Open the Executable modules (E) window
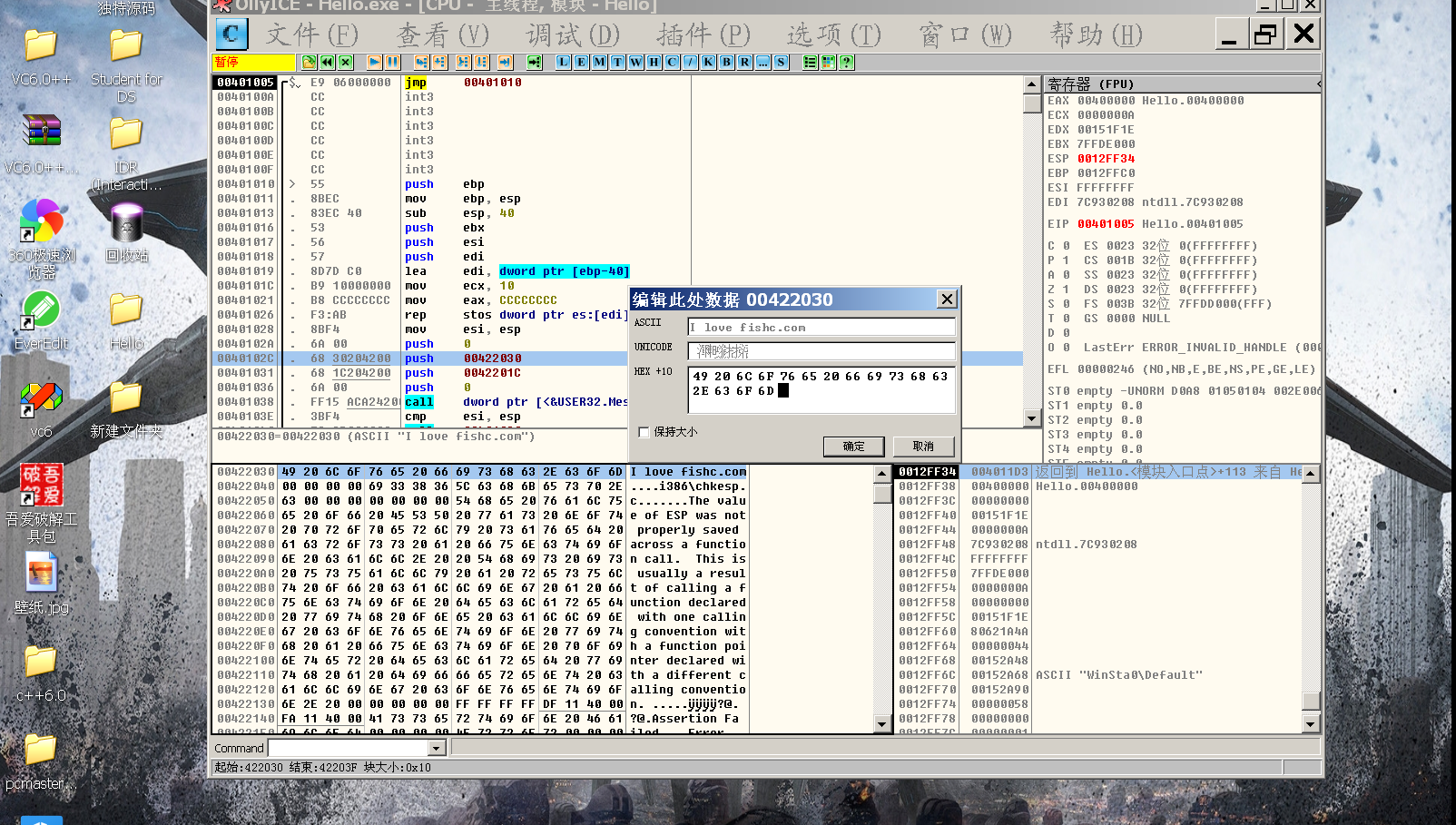This screenshot has height=825, width=1456. [582, 63]
